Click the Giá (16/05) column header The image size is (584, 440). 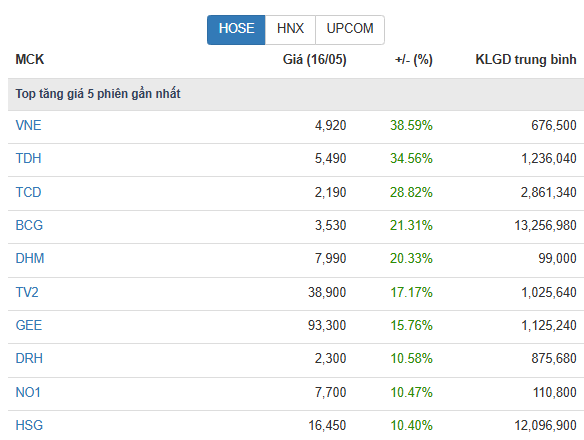315,60
